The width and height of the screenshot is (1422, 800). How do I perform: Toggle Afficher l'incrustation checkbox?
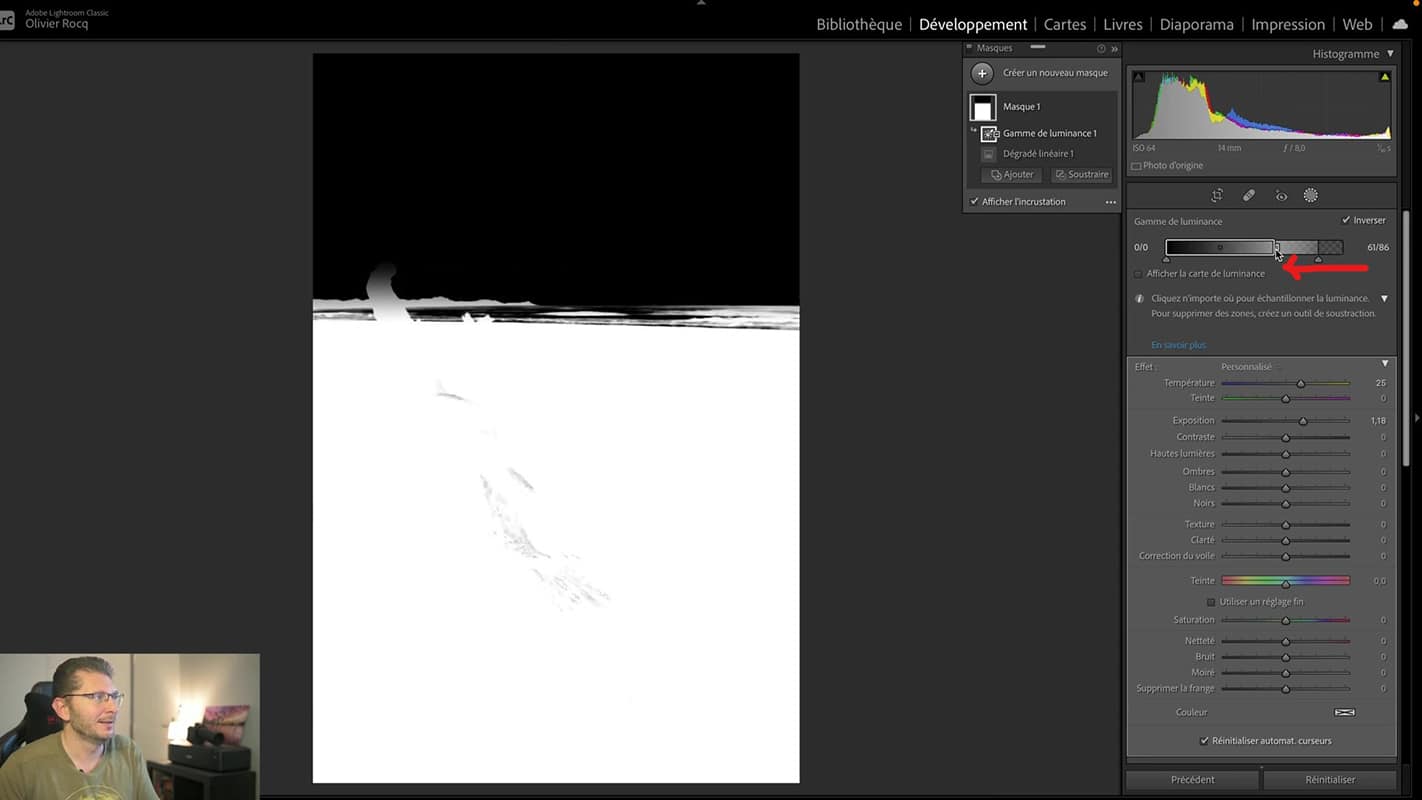pyautogui.click(x=975, y=202)
